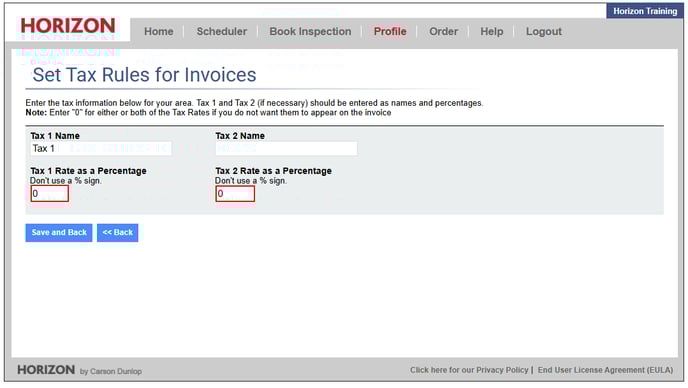Click the Tax 1 Name label

(55, 136)
